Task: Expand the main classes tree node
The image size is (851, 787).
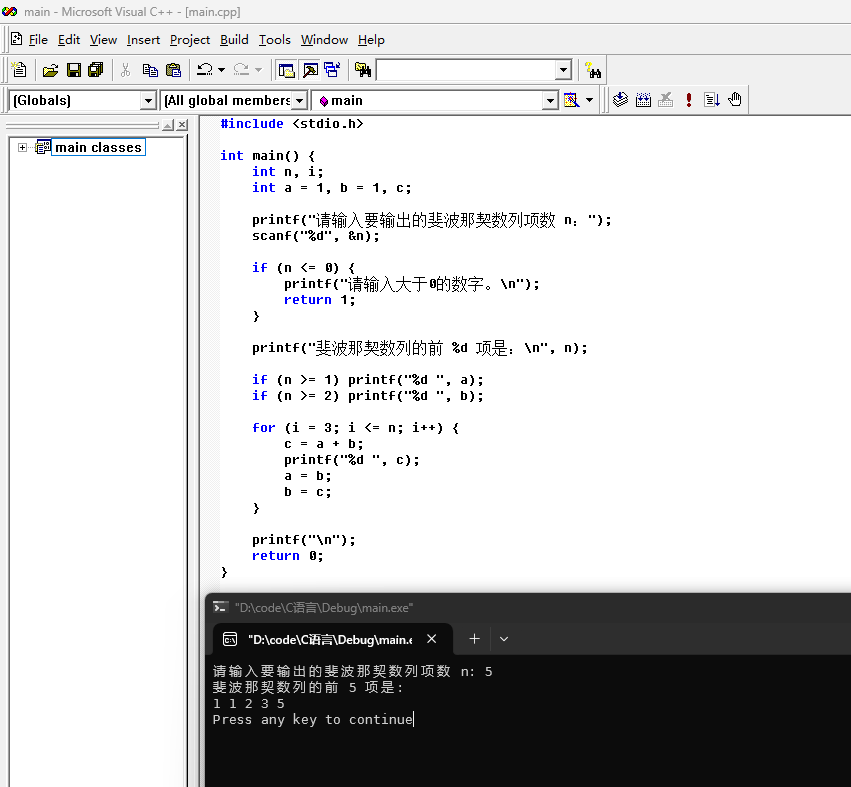Action: (22, 148)
